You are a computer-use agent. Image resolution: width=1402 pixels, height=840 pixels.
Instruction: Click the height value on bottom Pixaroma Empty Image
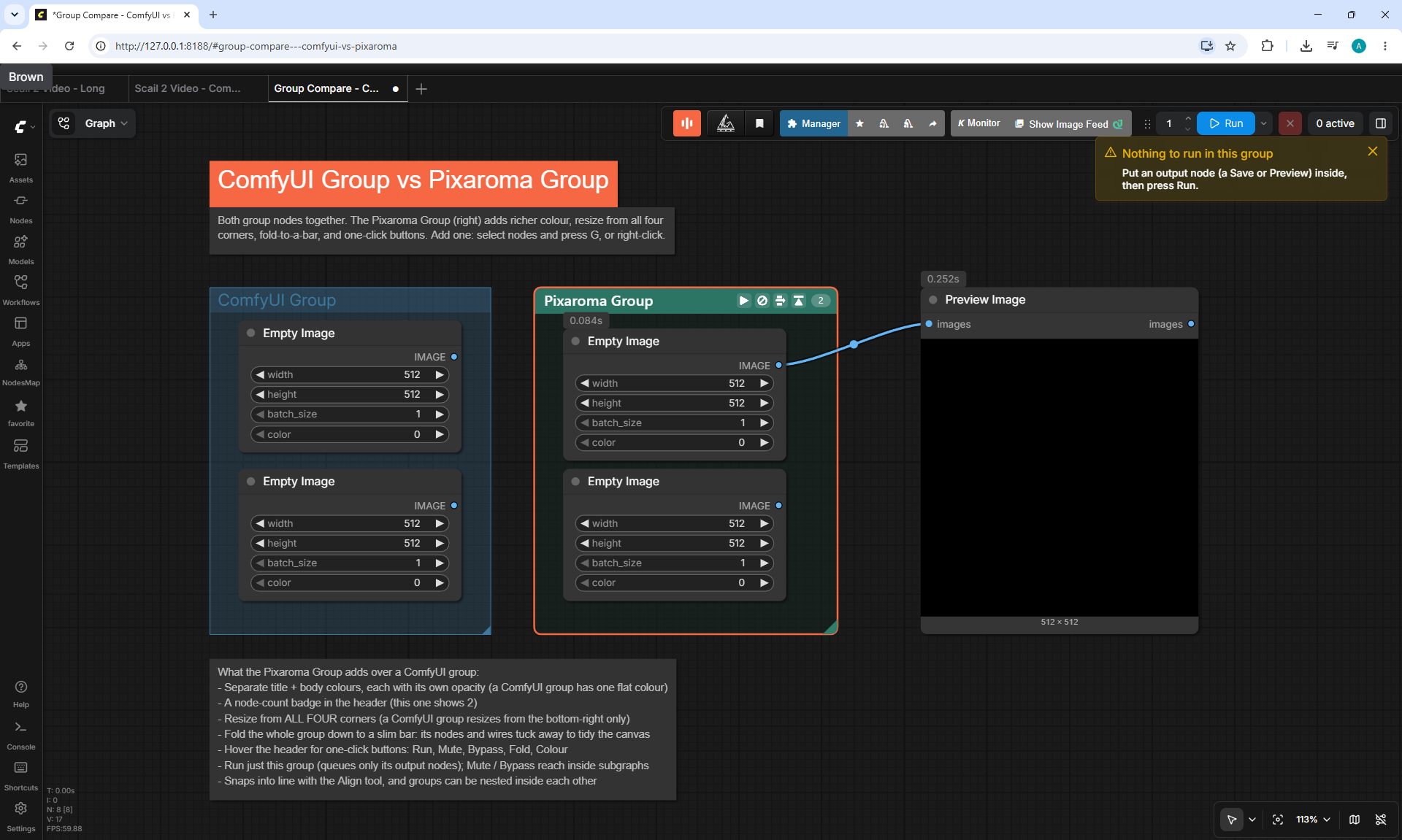pyautogui.click(x=737, y=544)
